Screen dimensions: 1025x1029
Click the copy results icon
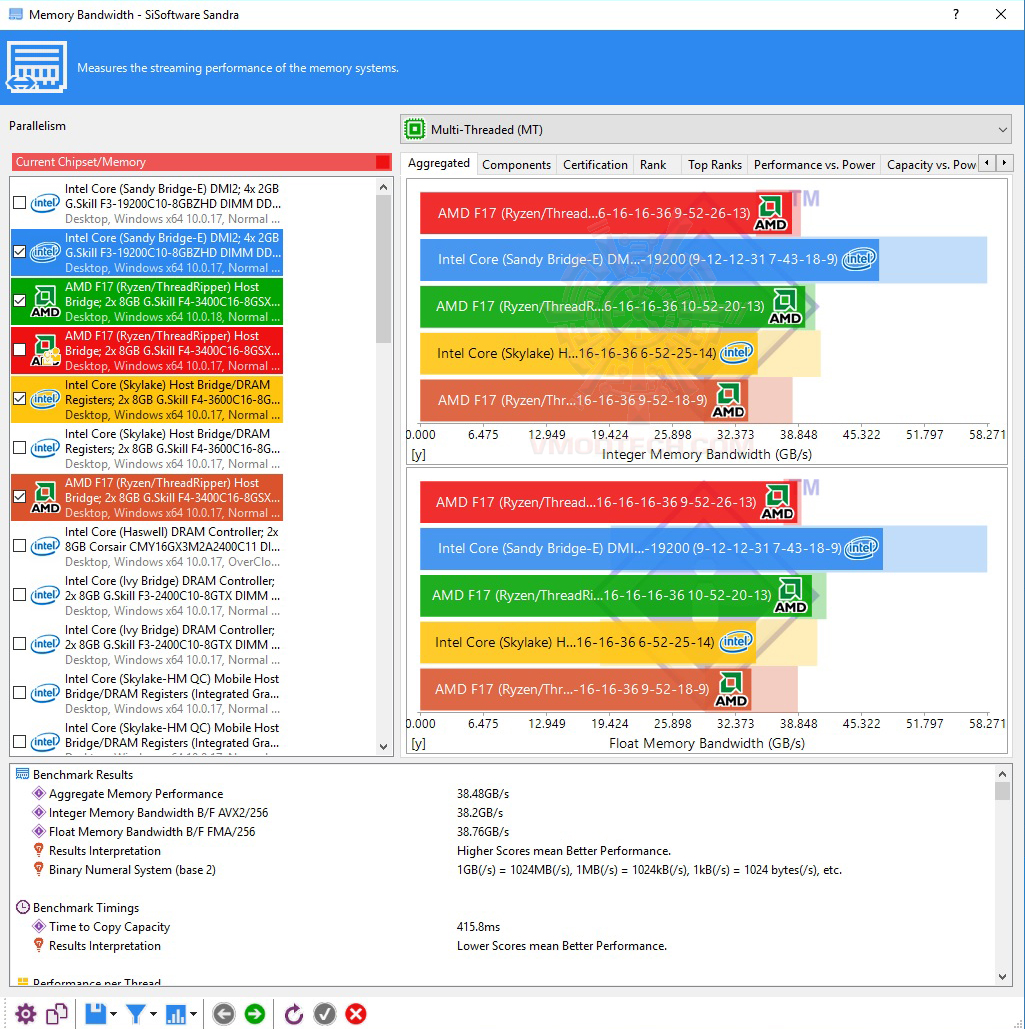coord(57,1014)
